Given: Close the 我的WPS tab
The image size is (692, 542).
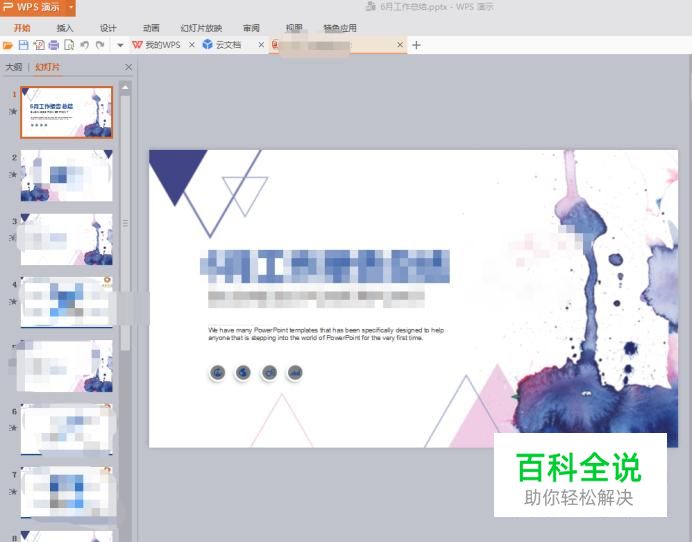Looking at the screenshot, I should click(192, 45).
